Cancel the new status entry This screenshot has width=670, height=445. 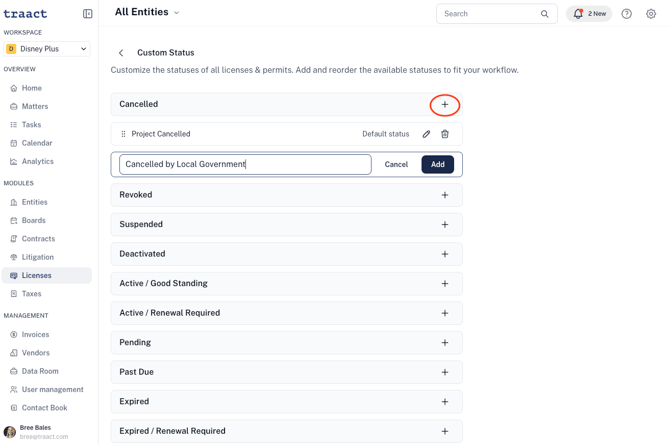pyautogui.click(x=396, y=164)
